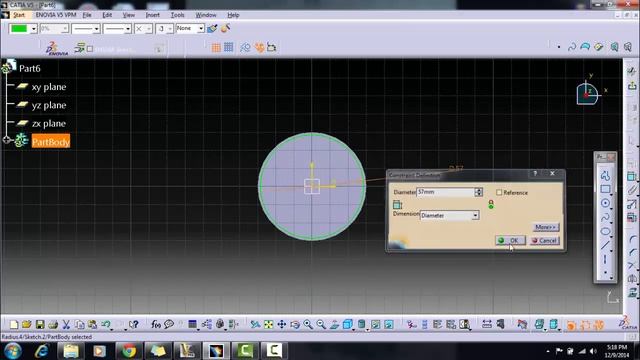Click the Pan arrows icon
The width and height of the screenshot is (640, 360).
[x=282, y=324]
